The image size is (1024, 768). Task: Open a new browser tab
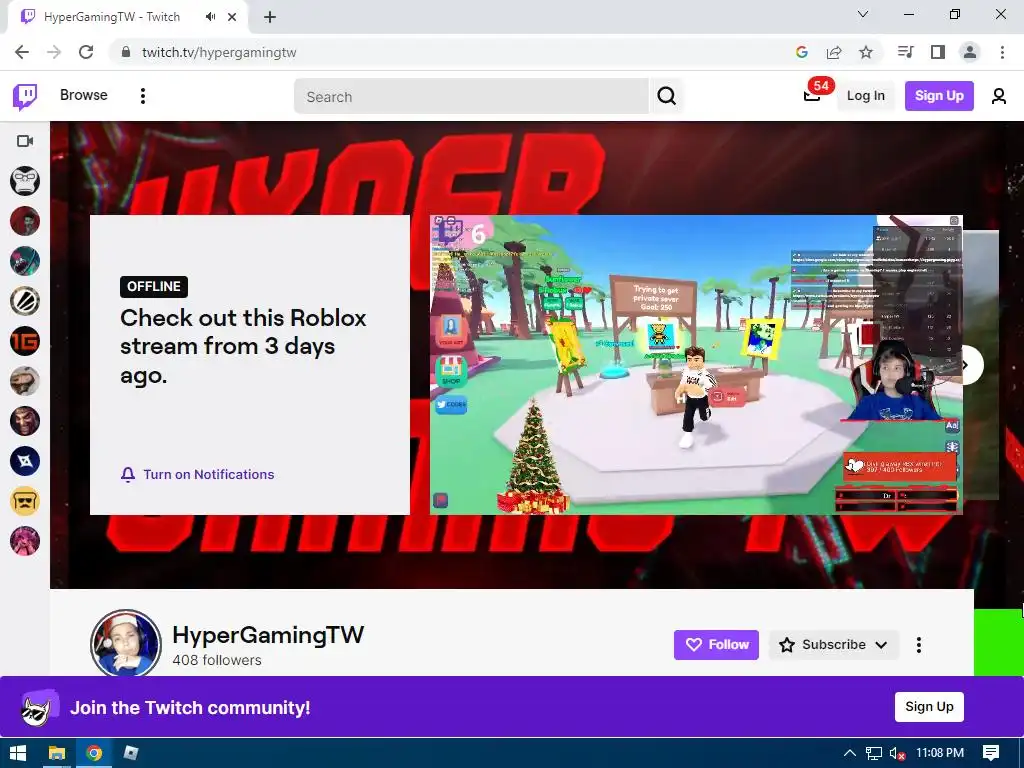click(x=270, y=17)
